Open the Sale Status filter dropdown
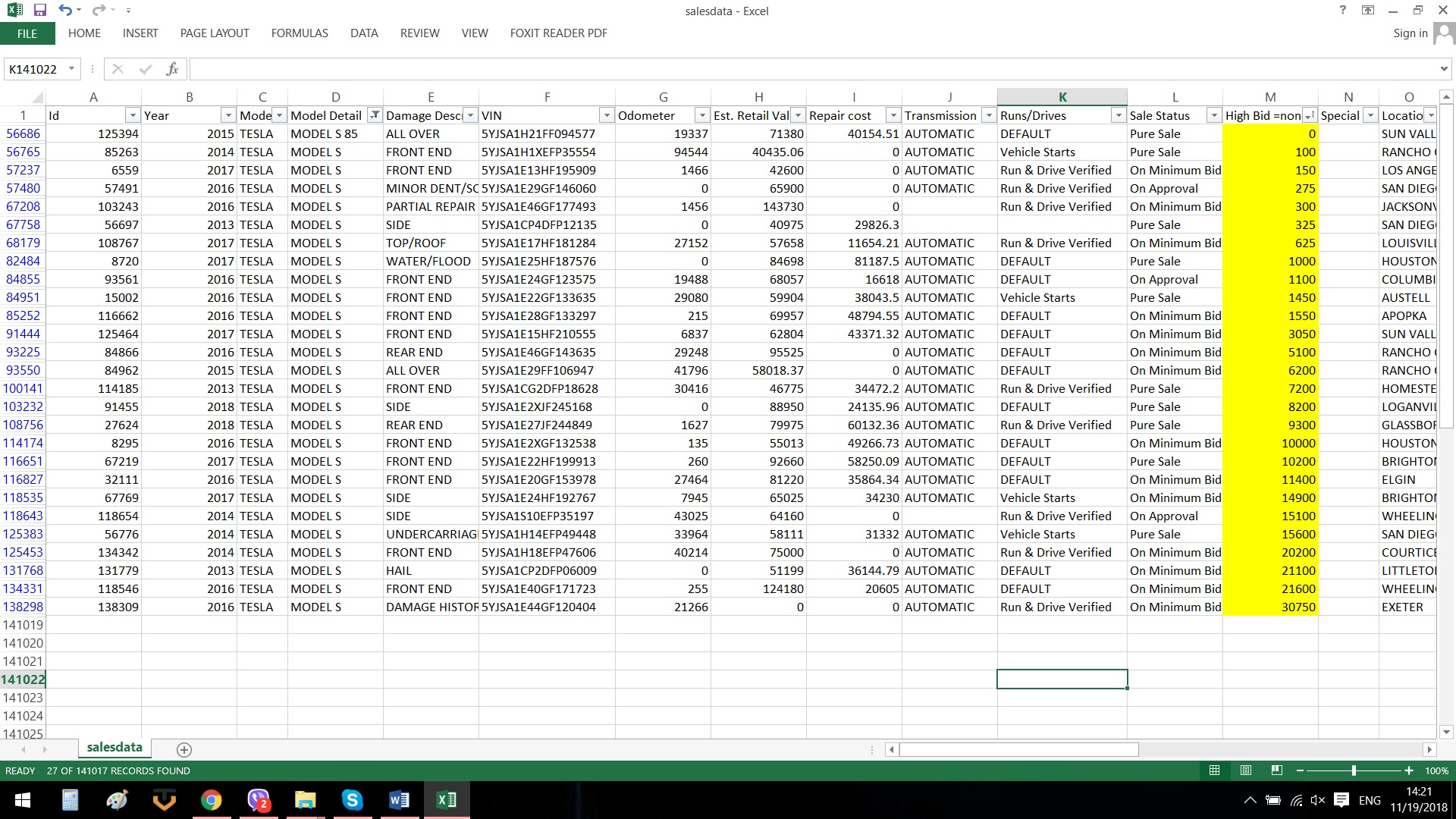The height and width of the screenshot is (819, 1456). [1214, 115]
